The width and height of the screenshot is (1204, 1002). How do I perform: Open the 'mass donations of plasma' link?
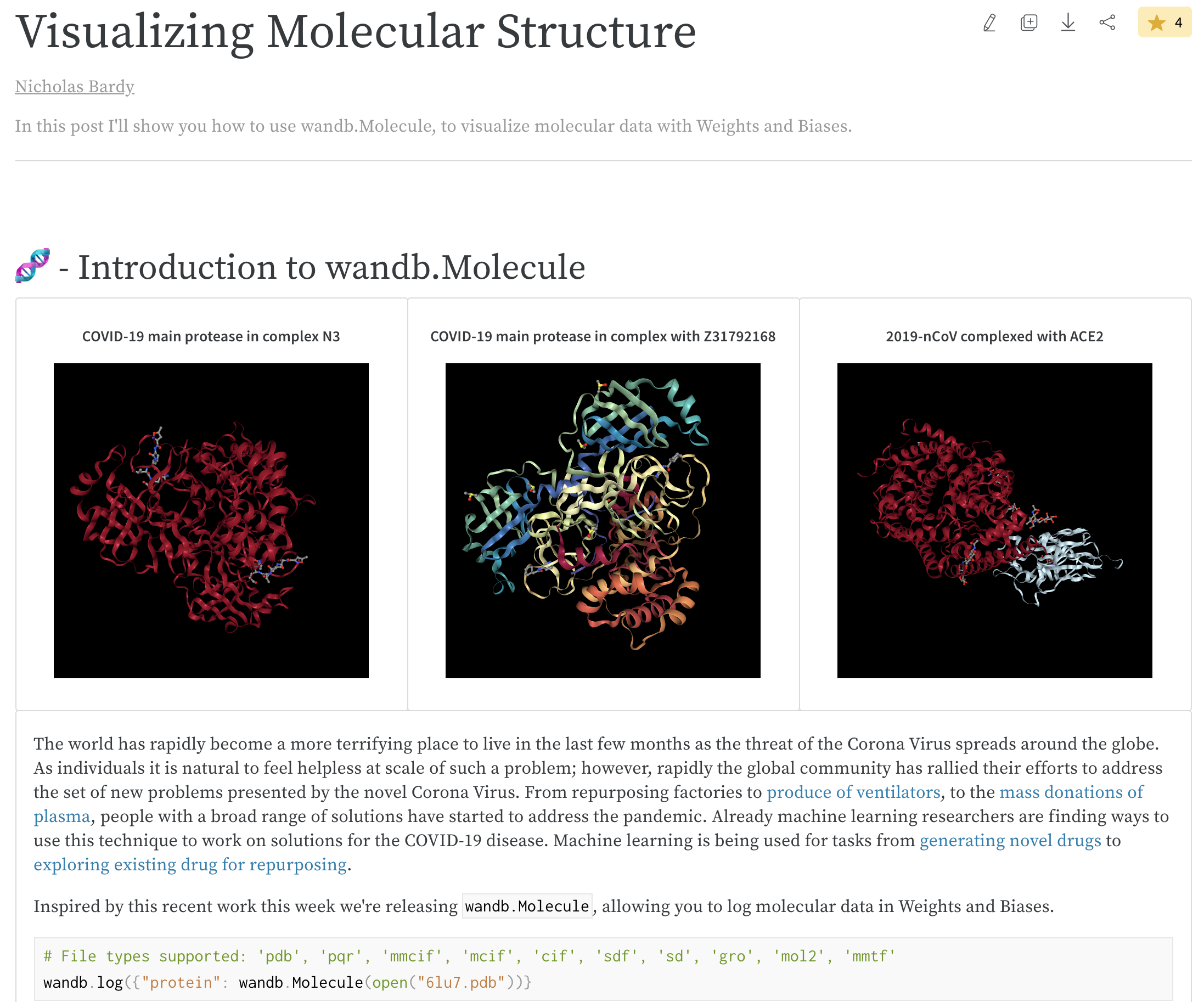pyautogui.click(x=1071, y=792)
